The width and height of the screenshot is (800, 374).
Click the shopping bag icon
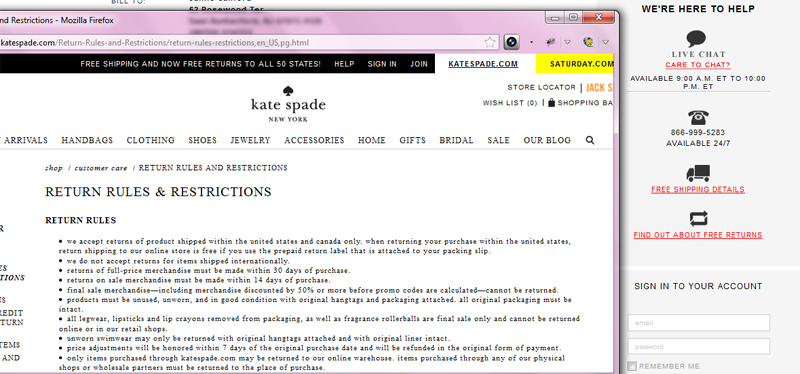[551, 102]
